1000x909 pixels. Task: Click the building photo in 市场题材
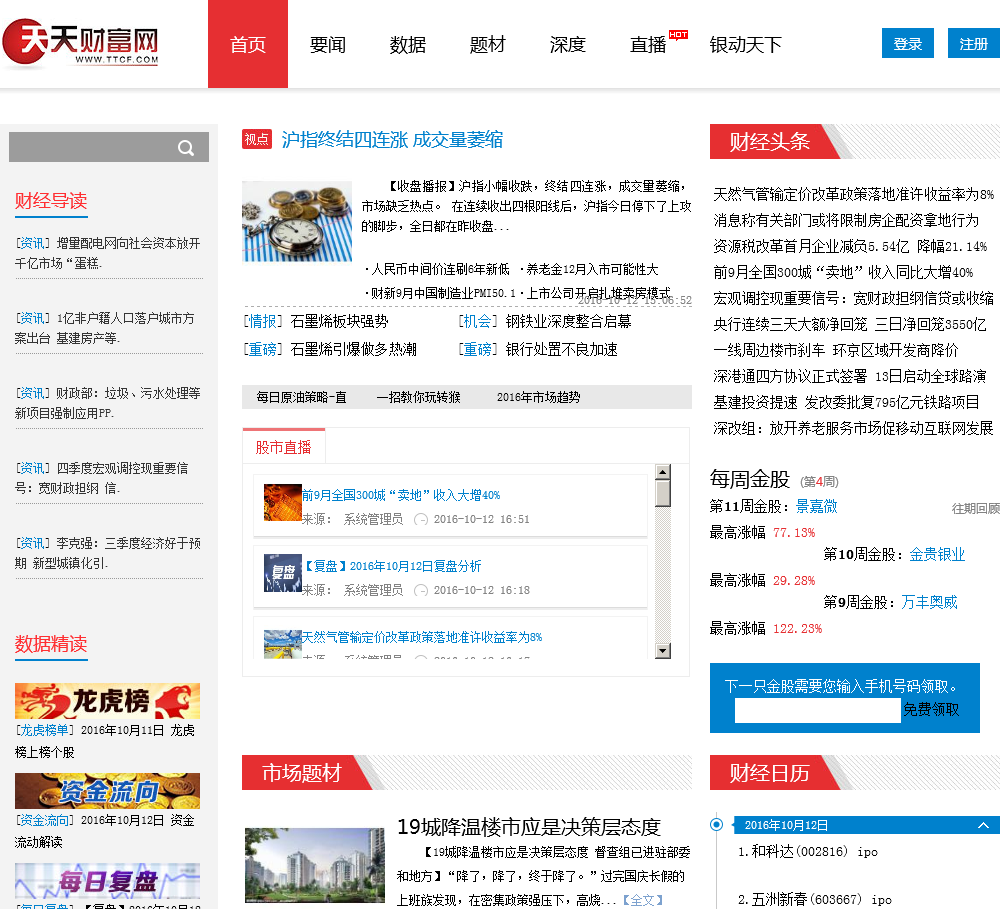[x=314, y=865]
